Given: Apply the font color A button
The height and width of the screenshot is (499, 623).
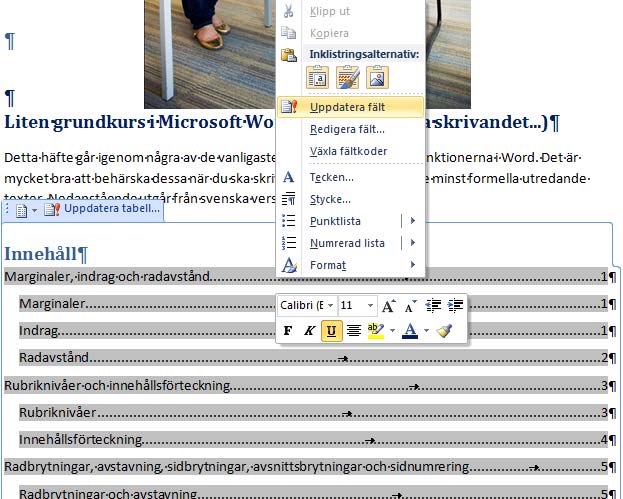Looking at the screenshot, I should point(410,330).
